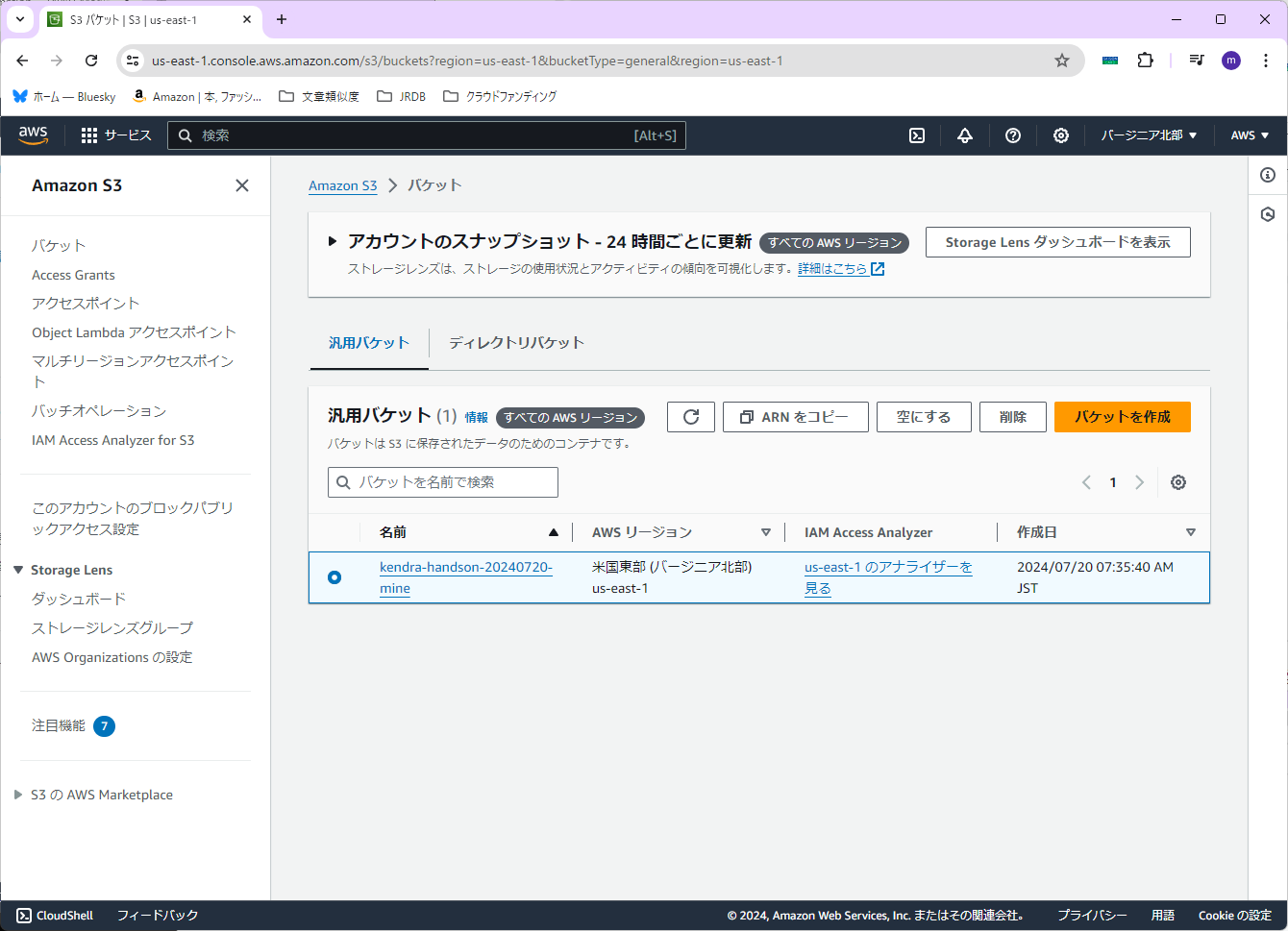The width and height of the screenshot is (1288, 931).
Task: Open バッチオペレーション in side navigation
Action: click(99, 411)
